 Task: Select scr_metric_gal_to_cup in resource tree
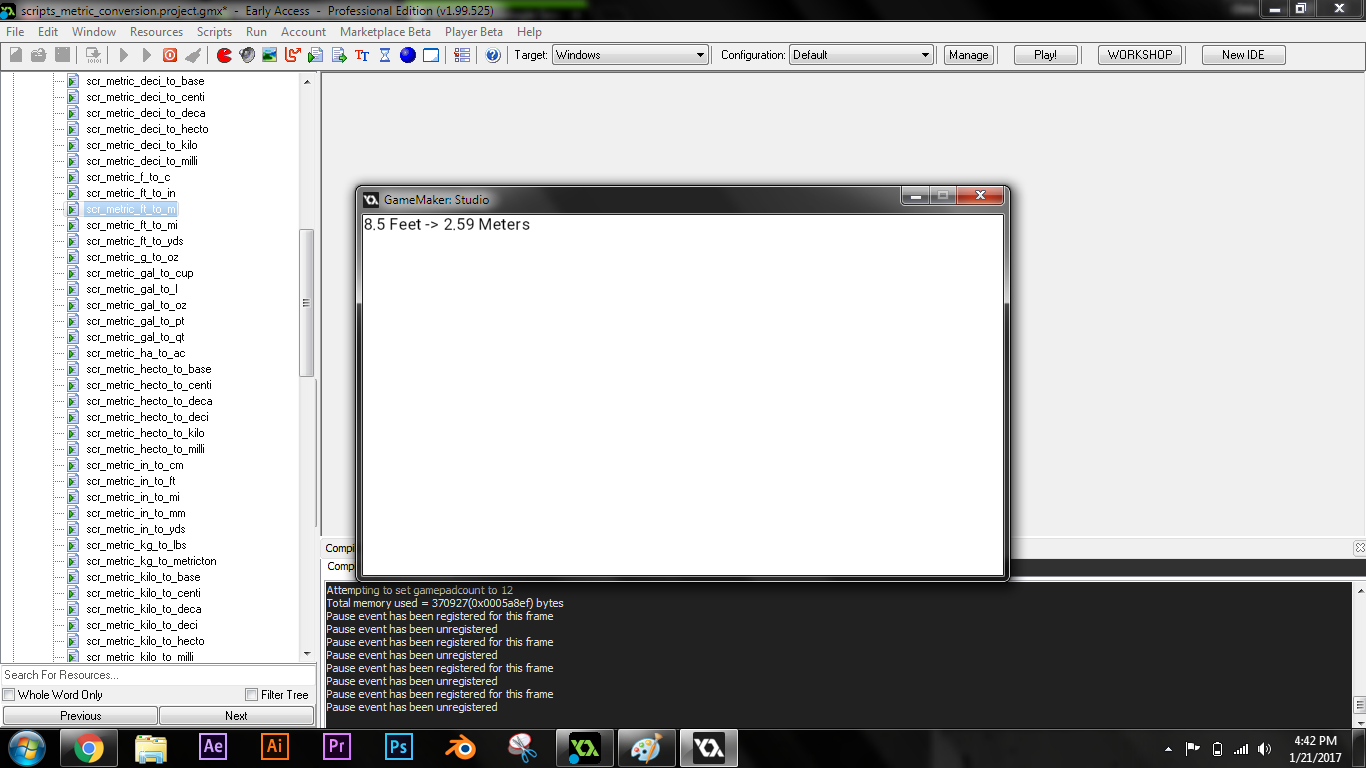pyautogui.click(x=140, y=273)
